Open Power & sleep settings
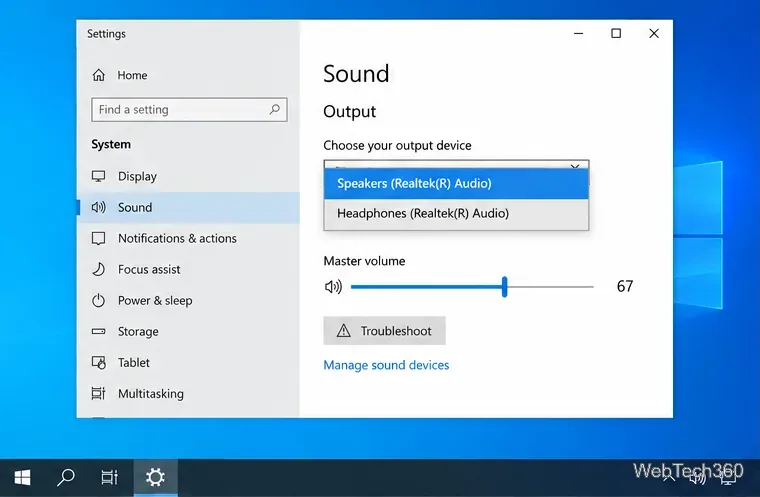 pyautogui.click(x=188, y=301)
